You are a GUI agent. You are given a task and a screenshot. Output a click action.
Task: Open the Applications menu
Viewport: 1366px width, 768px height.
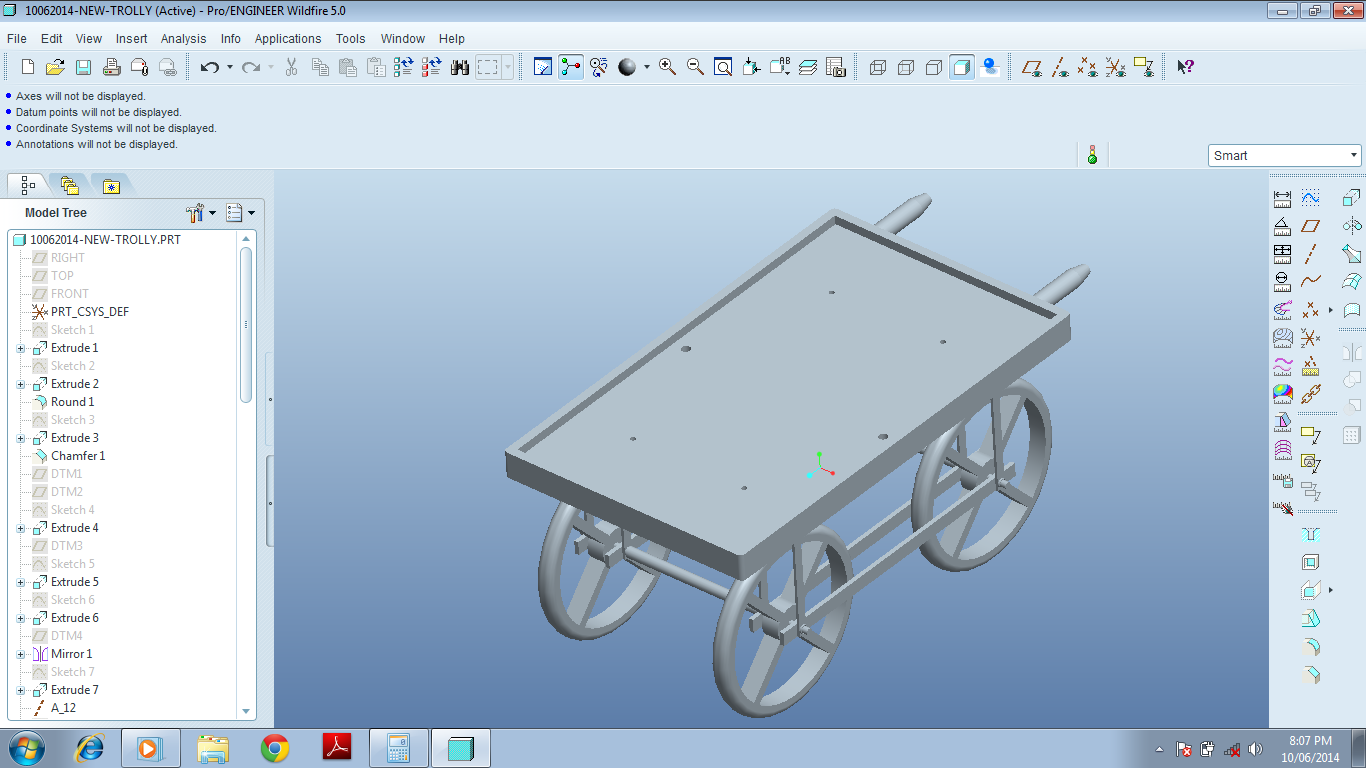288,39
